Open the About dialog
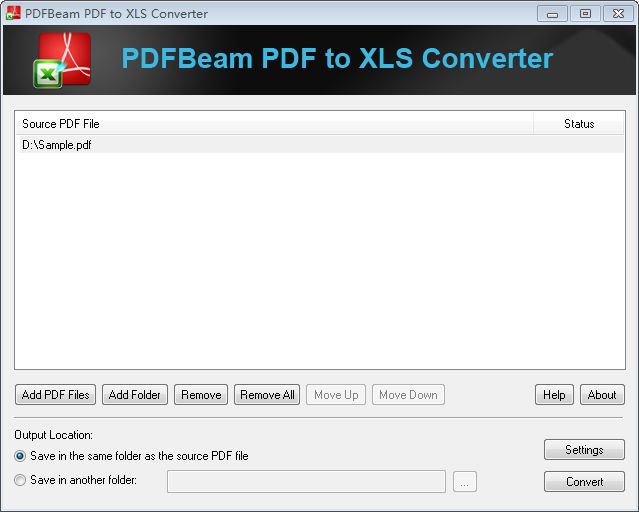This screenshot has height=512, width=639. click(x=602, y=395)
